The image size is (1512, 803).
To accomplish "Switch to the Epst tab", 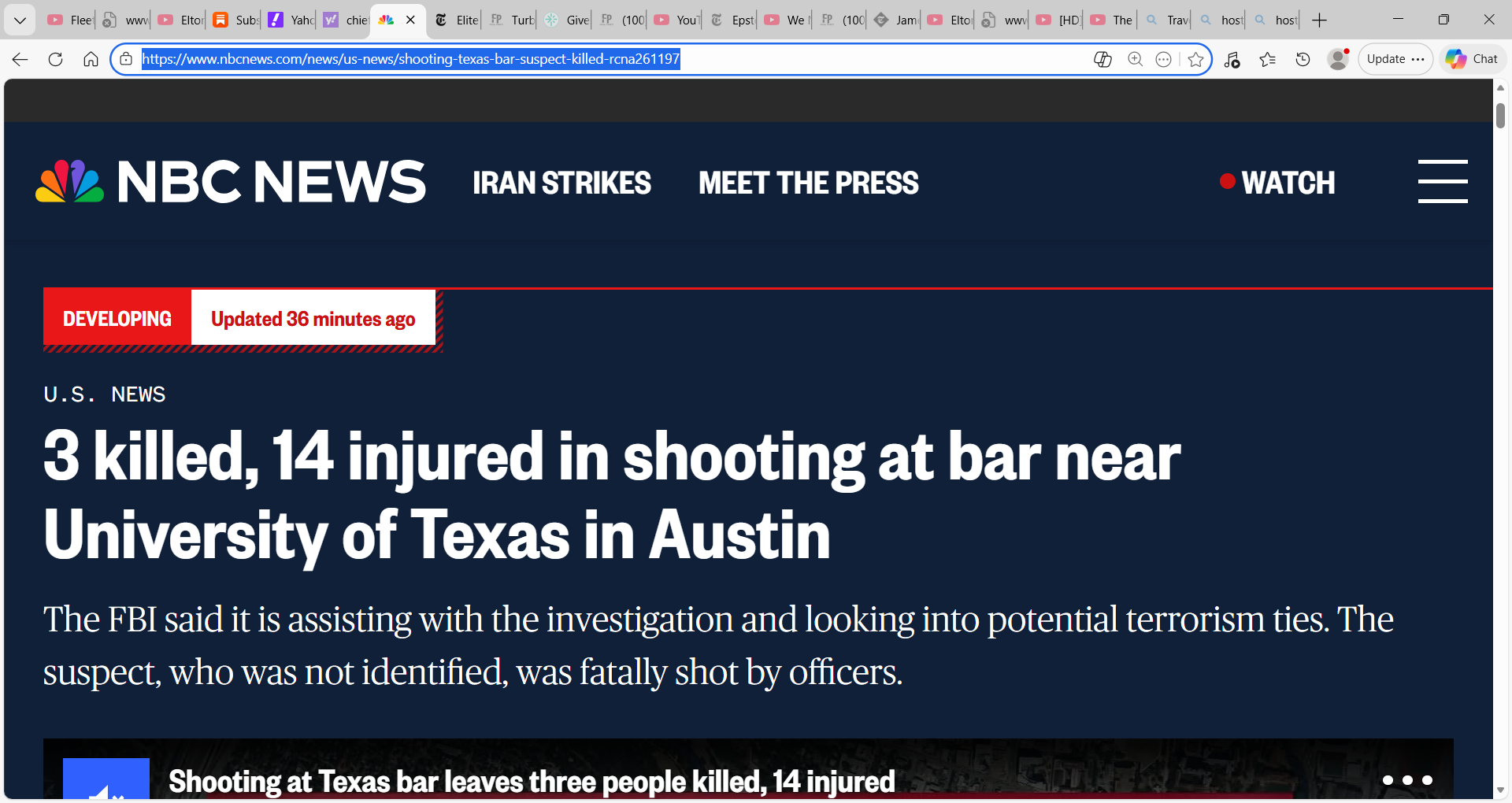I will (x=732, y=20).
